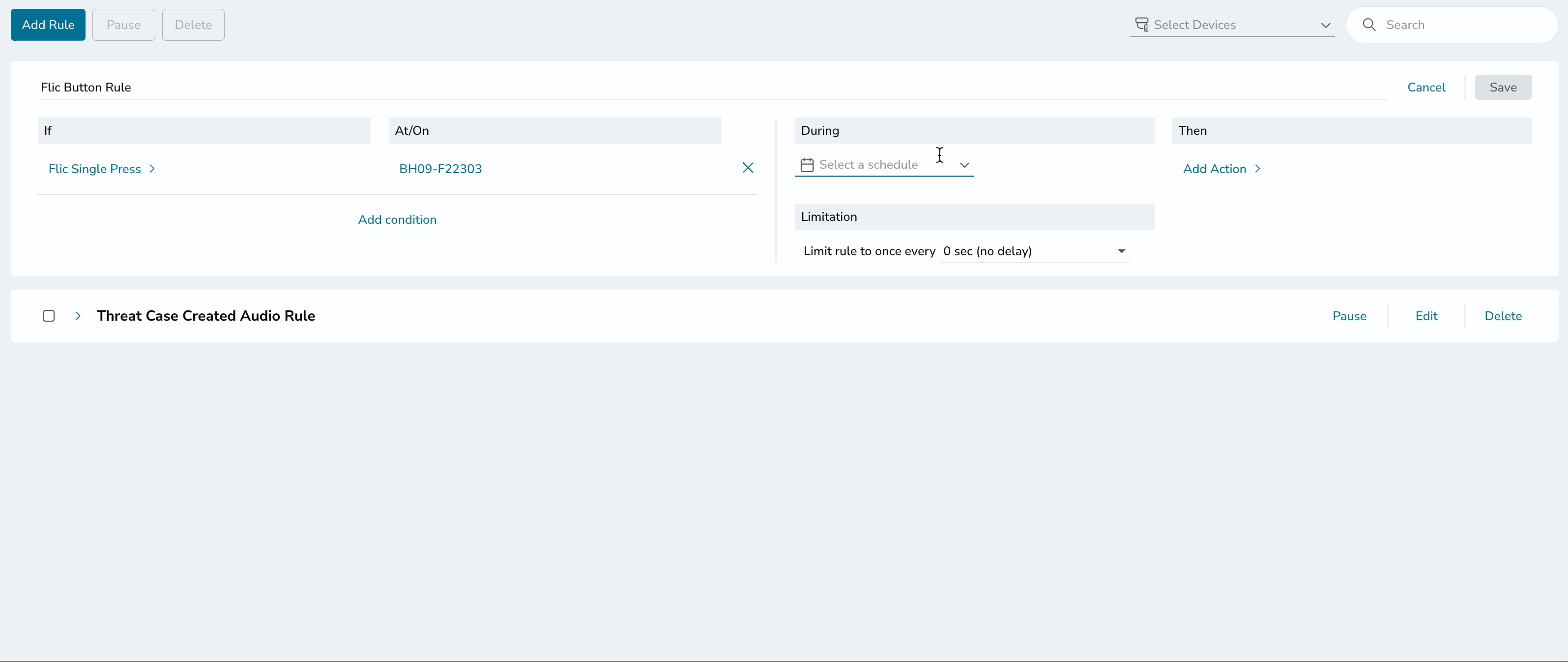Pause the Threat Case Created Audio Rule
Image resolution: width=1568 pixels, height=662 pixels.
click(1349, 315)
